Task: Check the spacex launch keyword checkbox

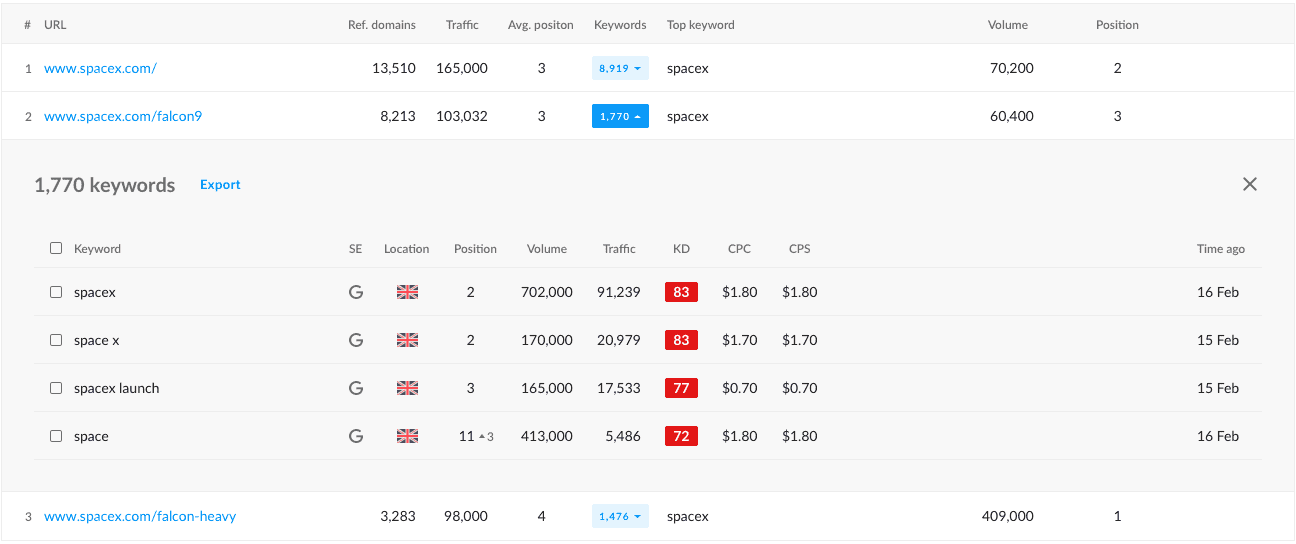Action: (56, 388)
